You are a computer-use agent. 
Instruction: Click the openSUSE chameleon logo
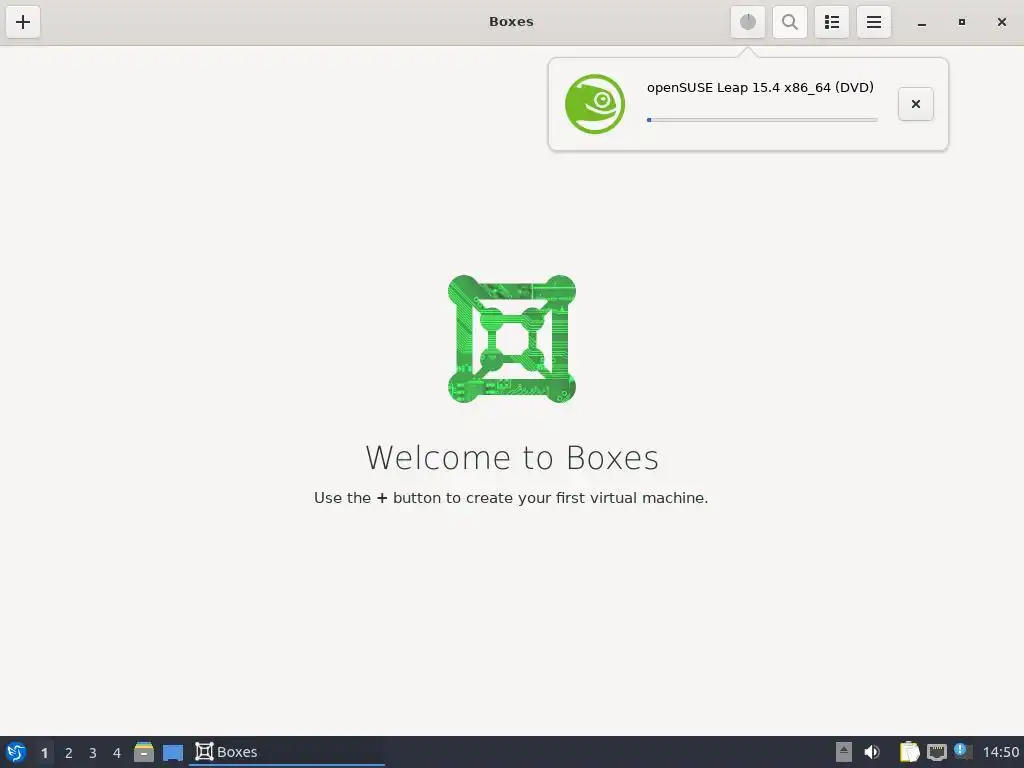[595, 104]
